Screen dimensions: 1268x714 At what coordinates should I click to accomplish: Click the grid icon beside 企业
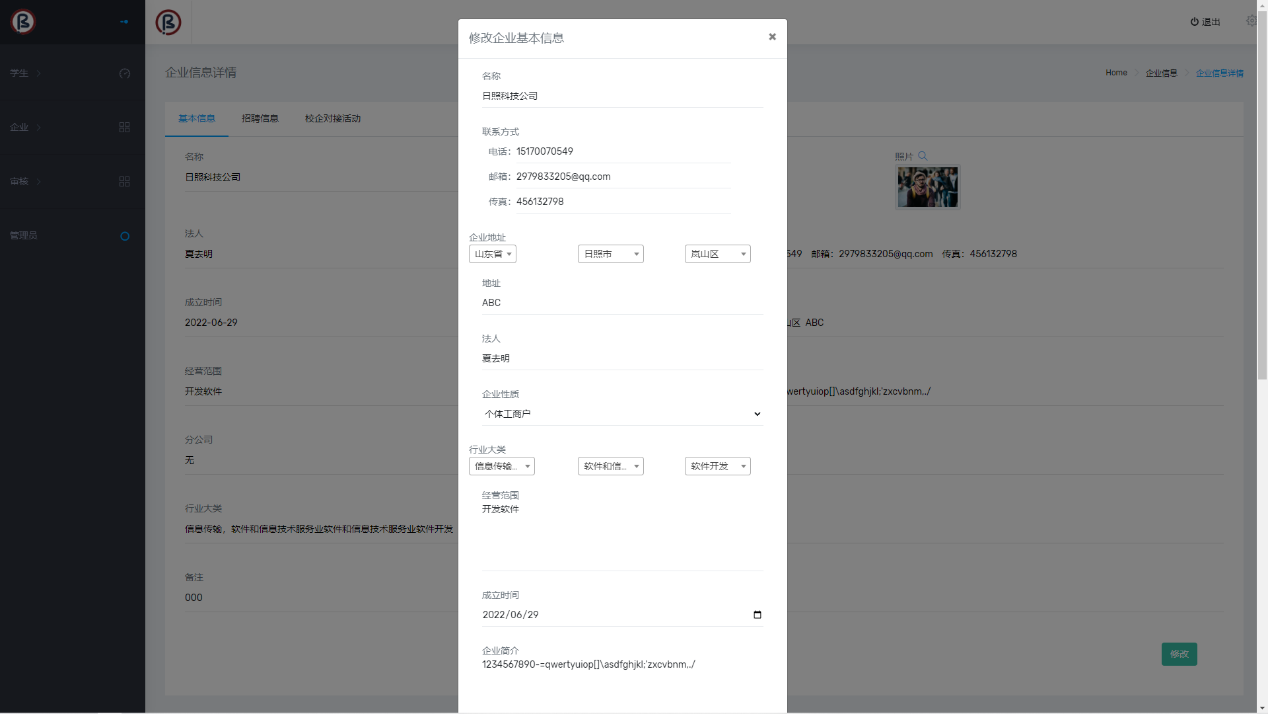click(124, 127)
